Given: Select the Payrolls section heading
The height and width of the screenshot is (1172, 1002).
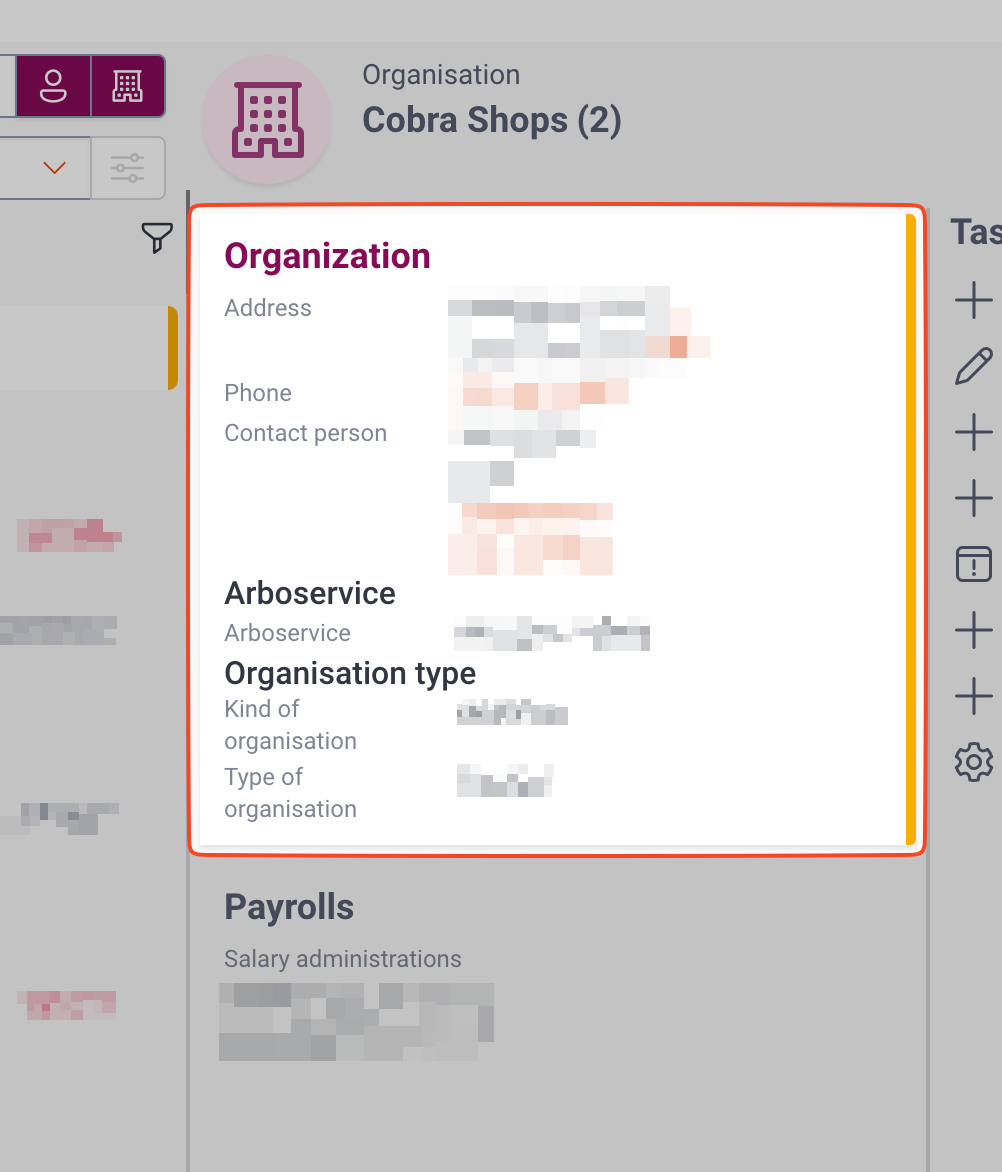Looking at the screenshot, I should click(x=289, y=907).
